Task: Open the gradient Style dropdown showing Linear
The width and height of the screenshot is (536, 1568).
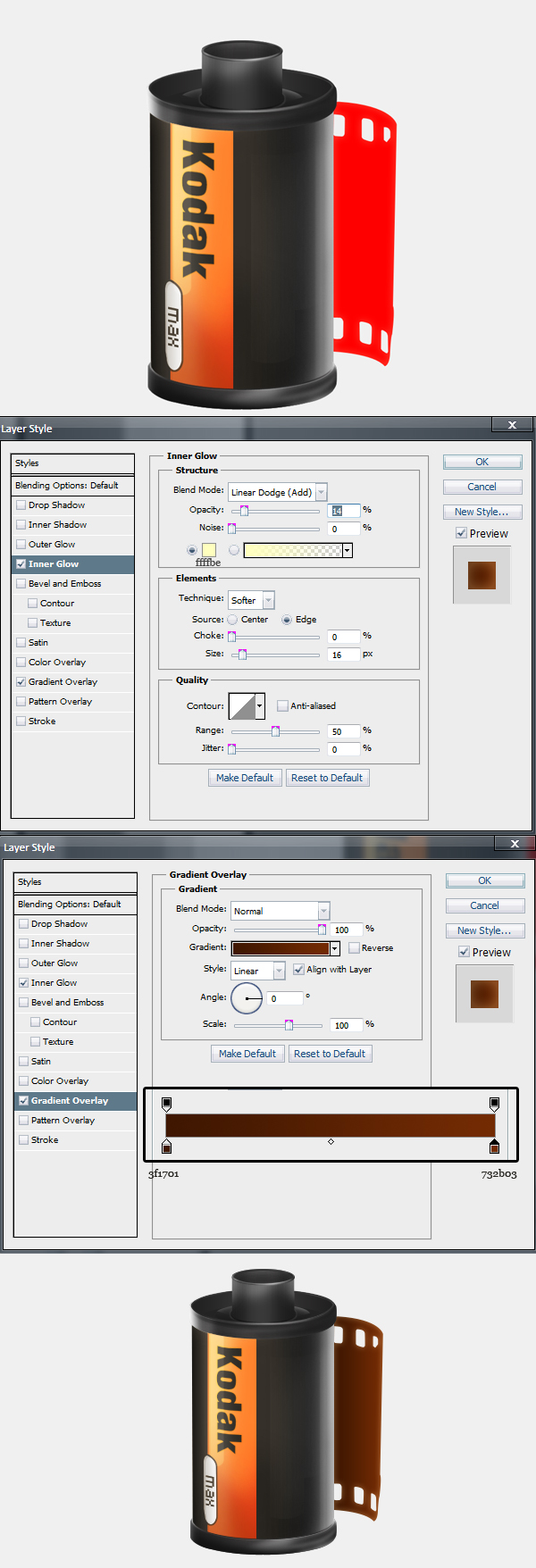Action: click(257, 971)
